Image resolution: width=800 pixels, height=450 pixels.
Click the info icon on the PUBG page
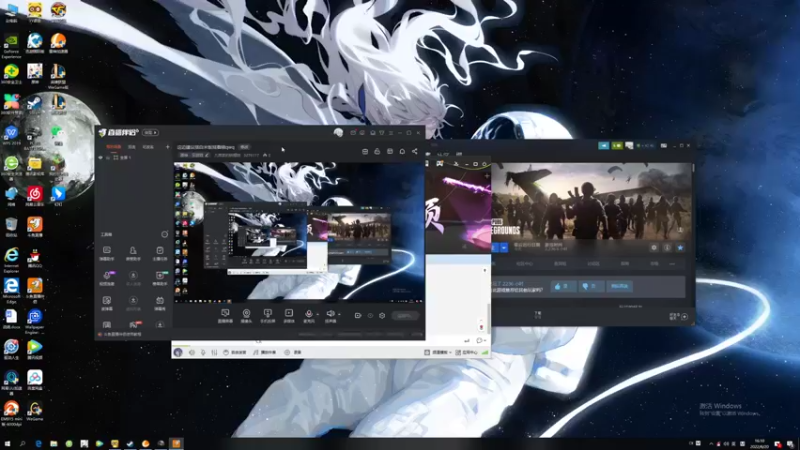tap(667, 247)
